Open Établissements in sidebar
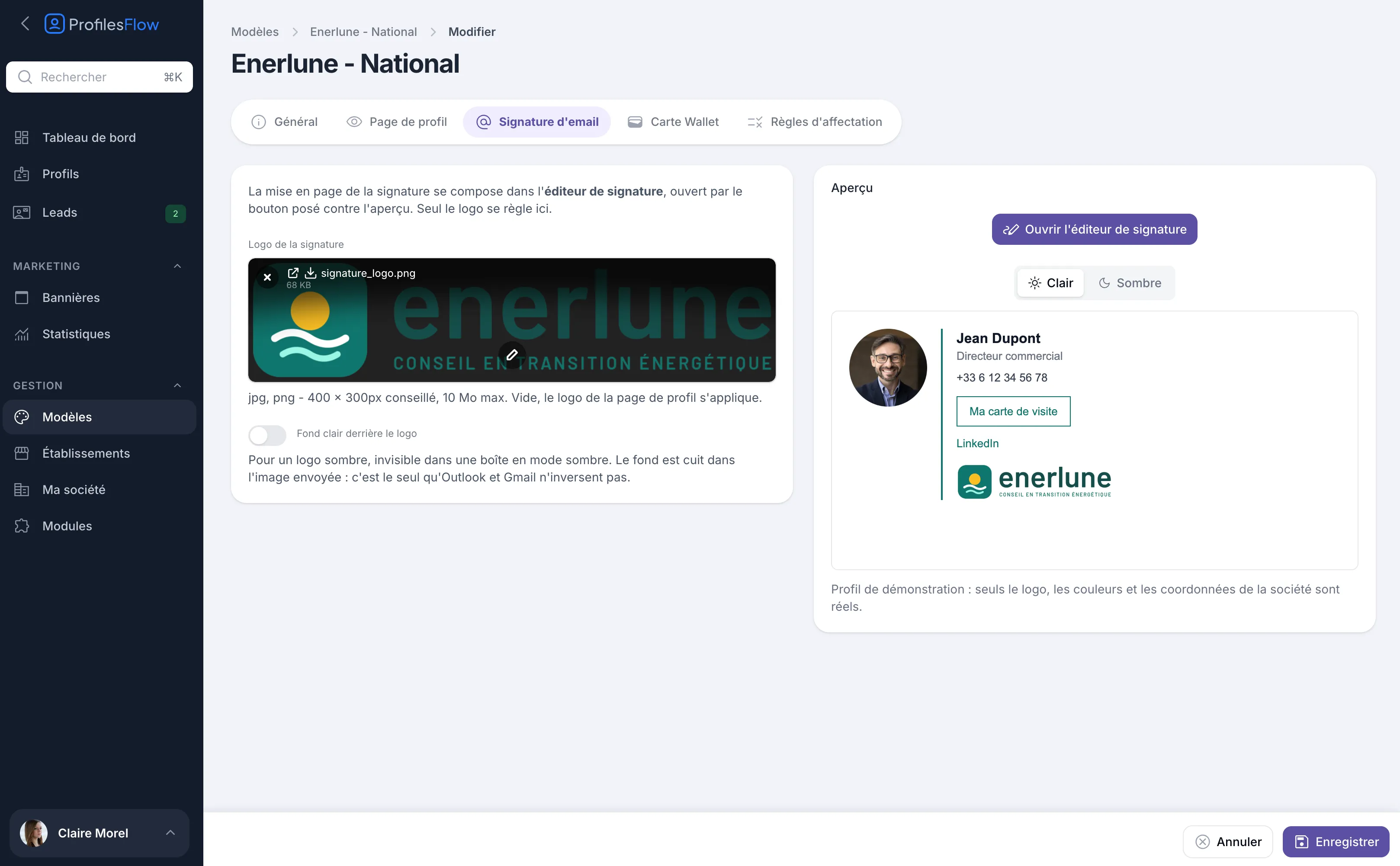 tap(100, 454)
